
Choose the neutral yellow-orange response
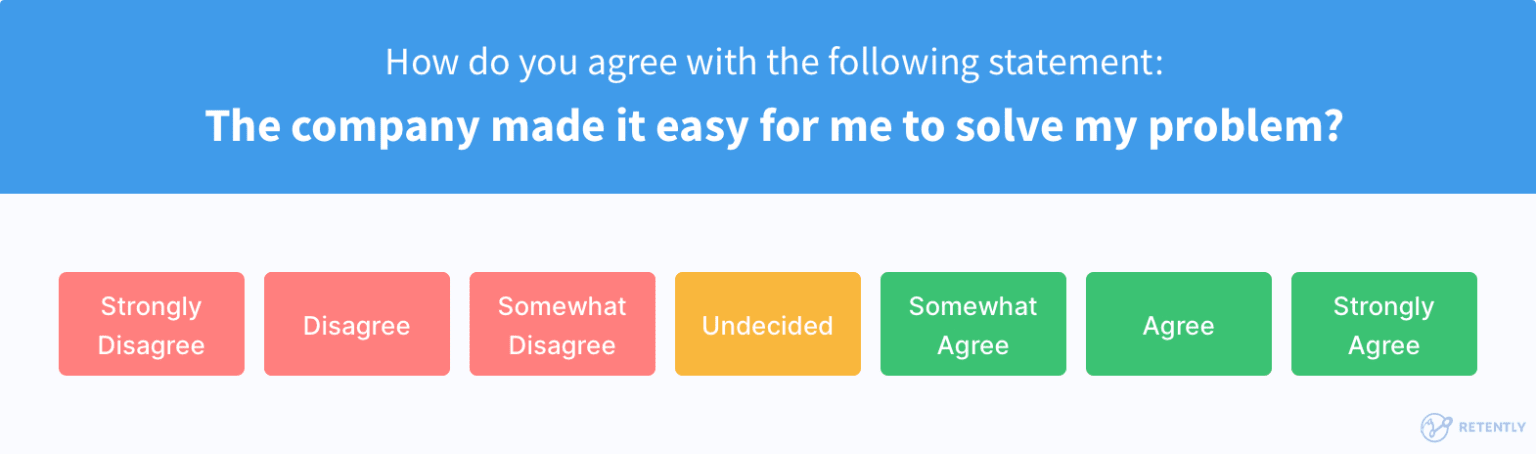767,324
